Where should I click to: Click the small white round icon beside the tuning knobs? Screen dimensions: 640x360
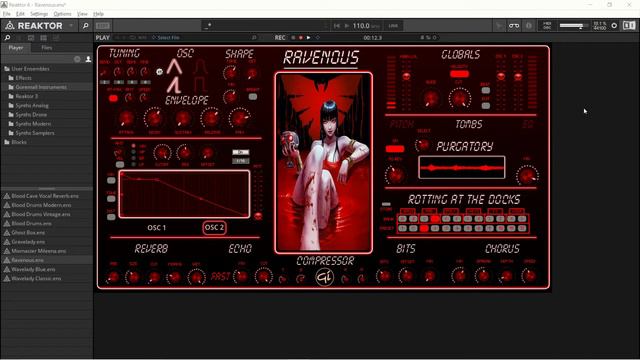click(160, 72)
